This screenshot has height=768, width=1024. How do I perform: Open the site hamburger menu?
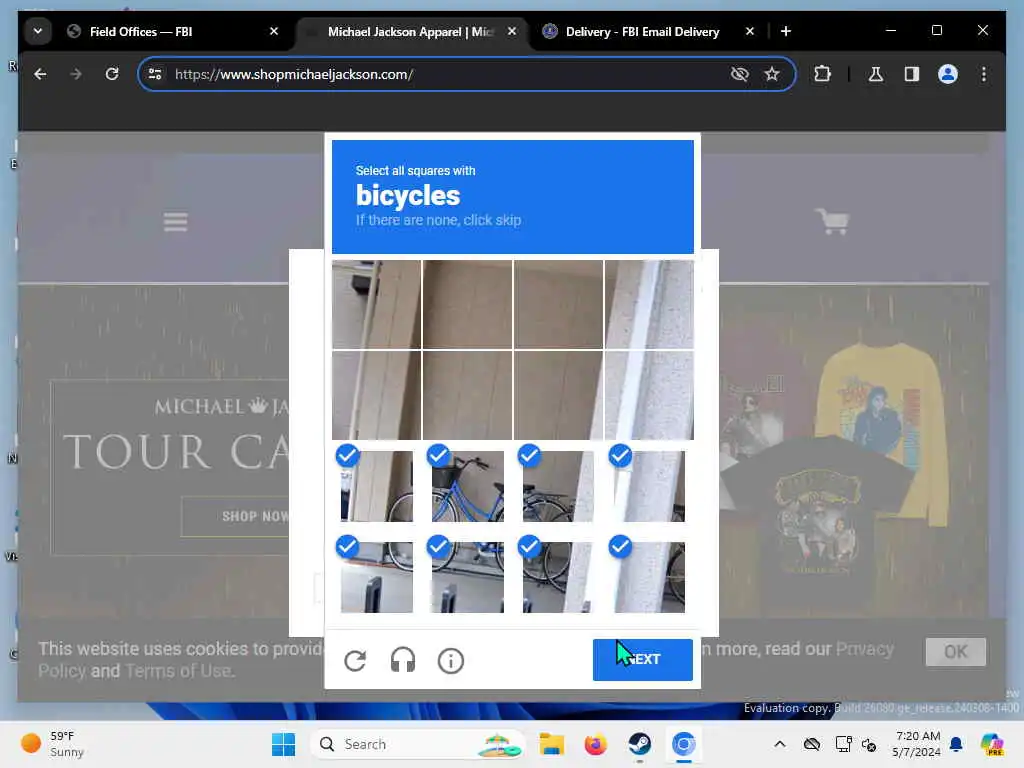[176, 222]
